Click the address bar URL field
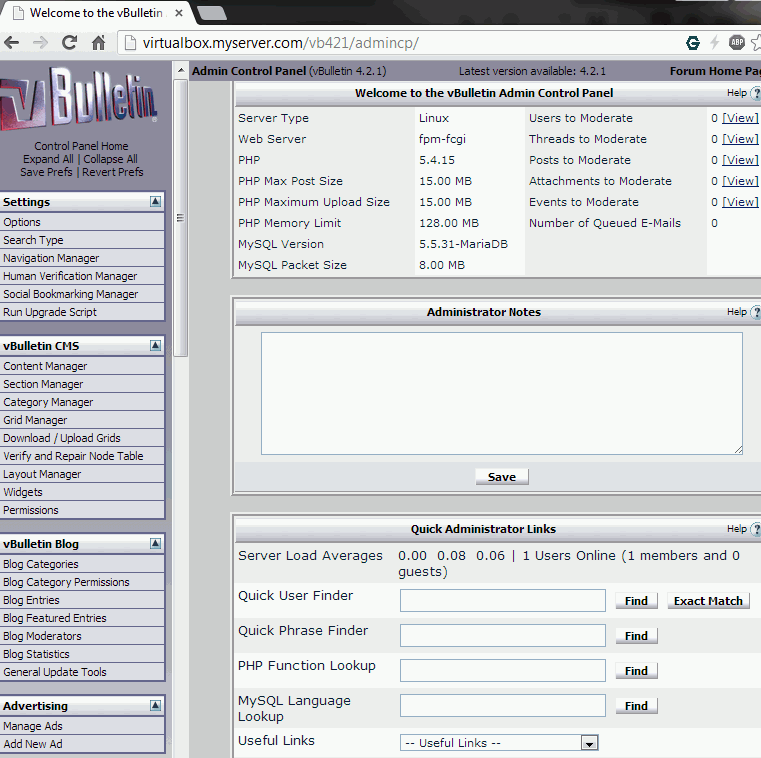Viewport: 761px width, 758px height. (x=398, y=43)
